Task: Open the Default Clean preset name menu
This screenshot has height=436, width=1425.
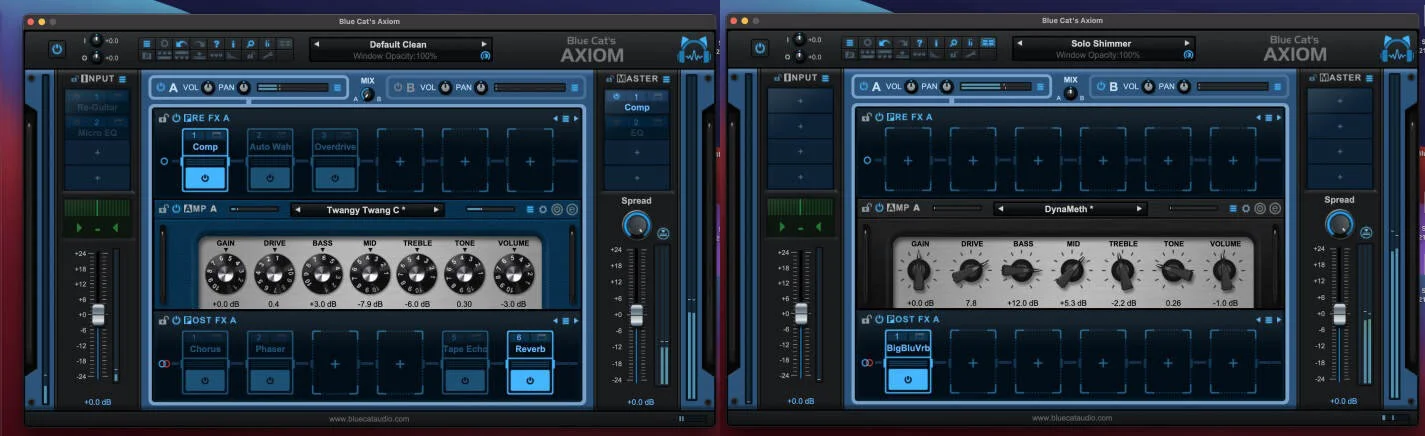Action: tap(398, 44)
